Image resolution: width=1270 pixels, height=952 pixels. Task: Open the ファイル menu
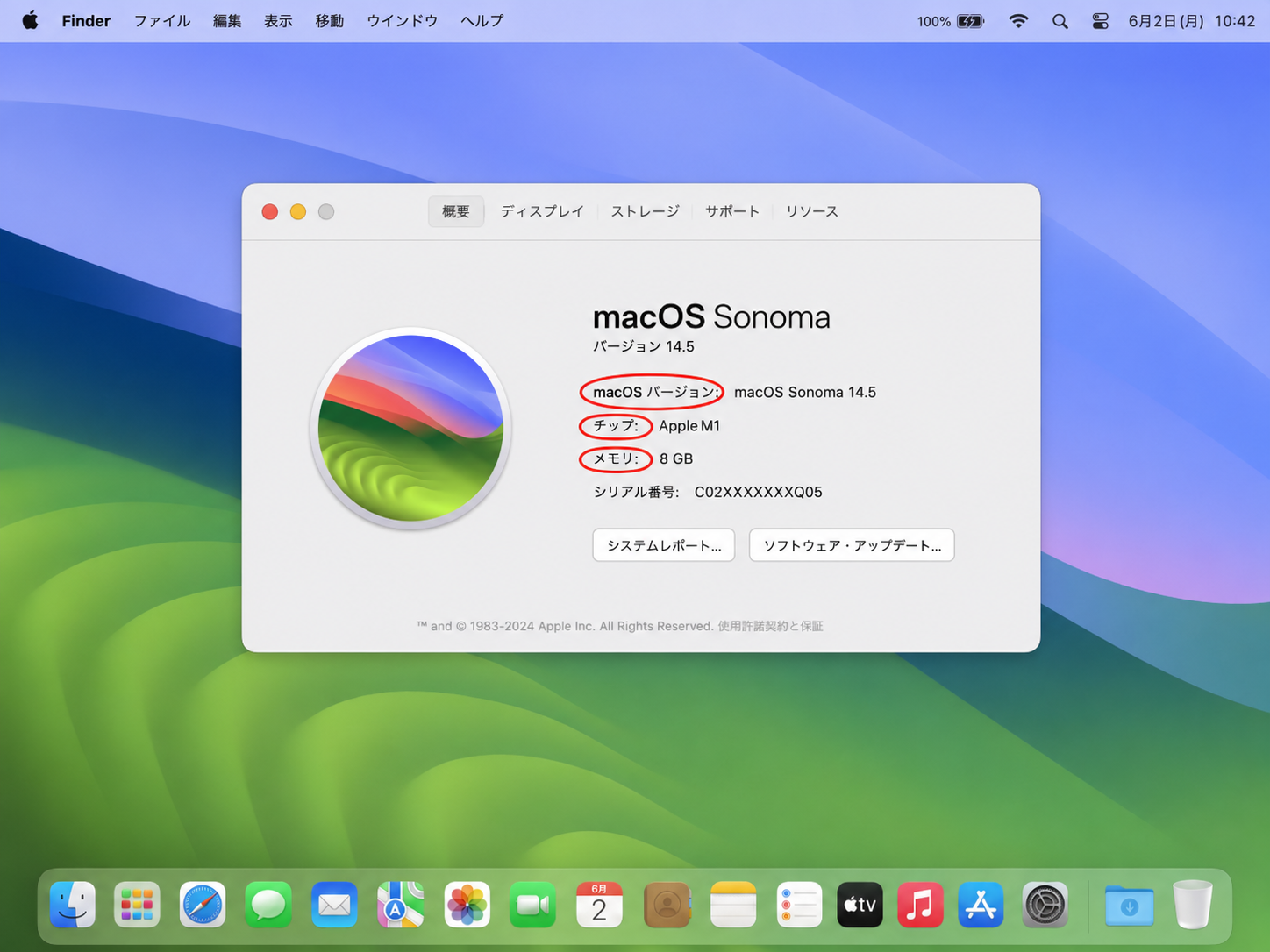coord(162,21)
